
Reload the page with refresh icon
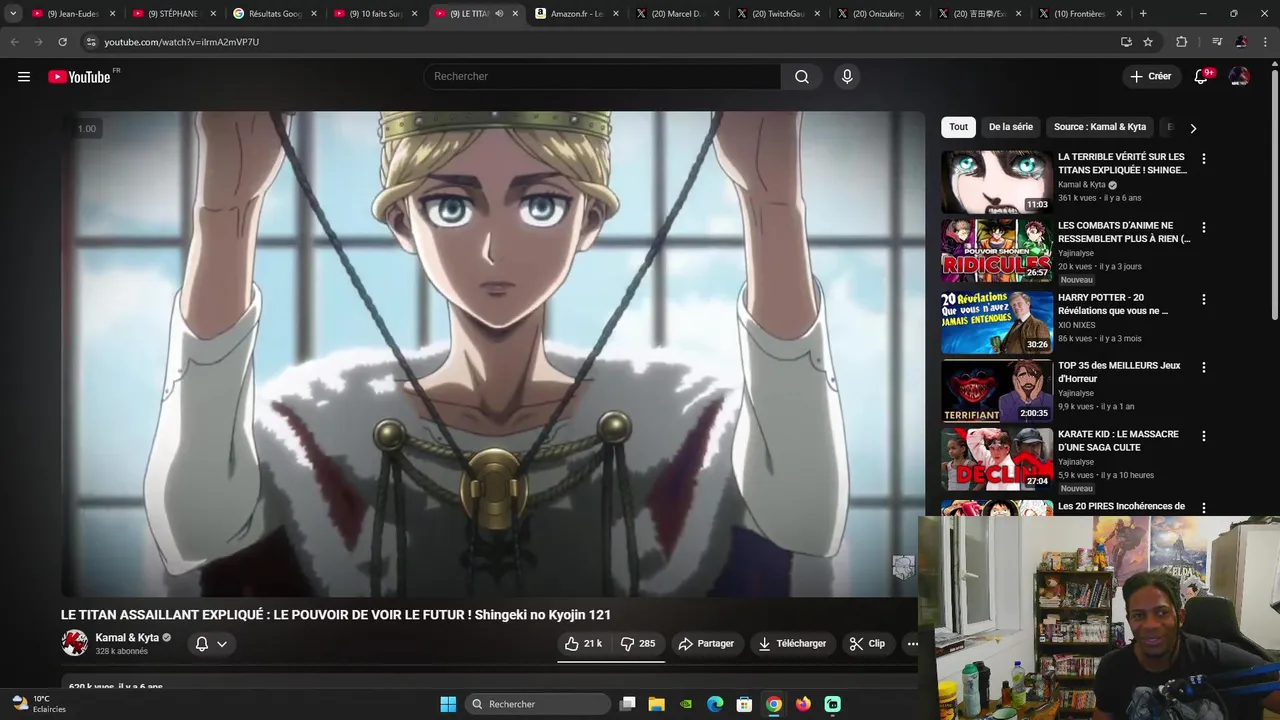[x=62, y=42]
